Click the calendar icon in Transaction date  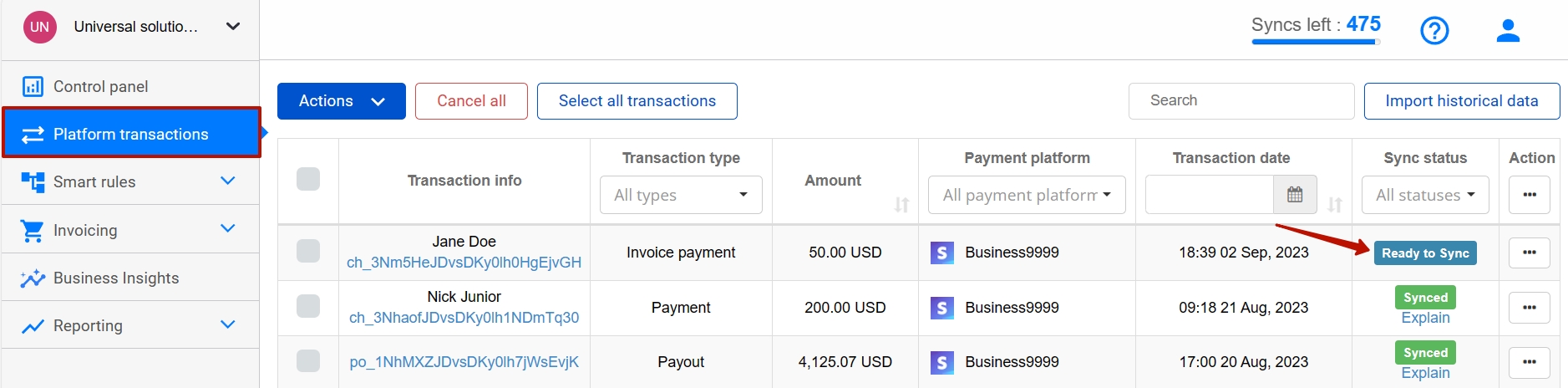pos(1295,195)
